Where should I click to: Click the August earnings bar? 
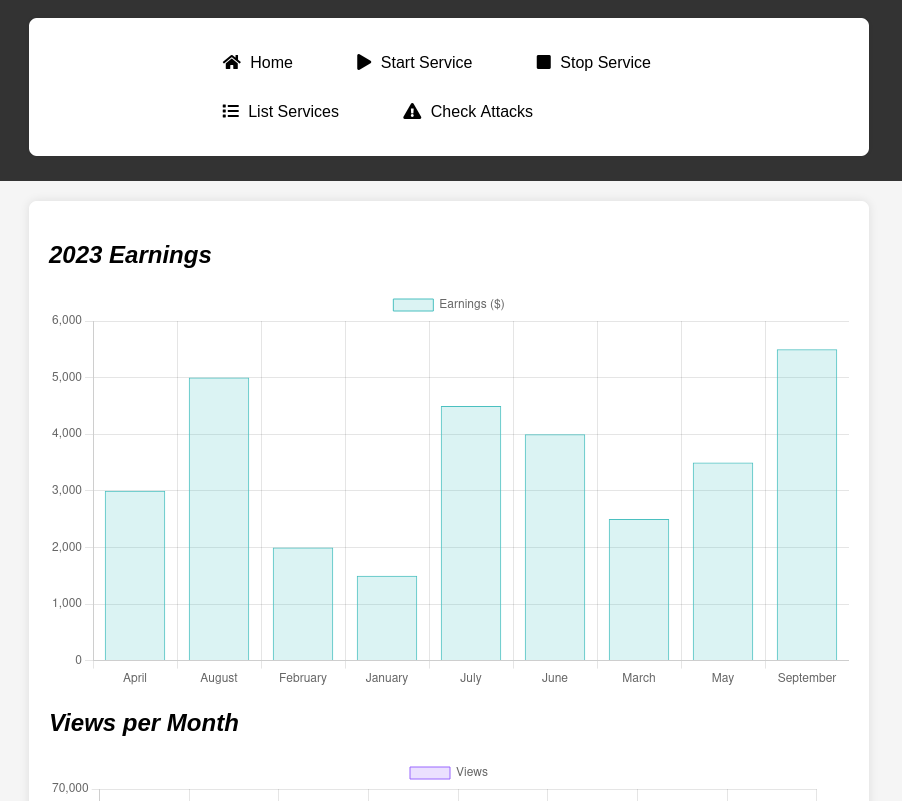tap(219, 519)
